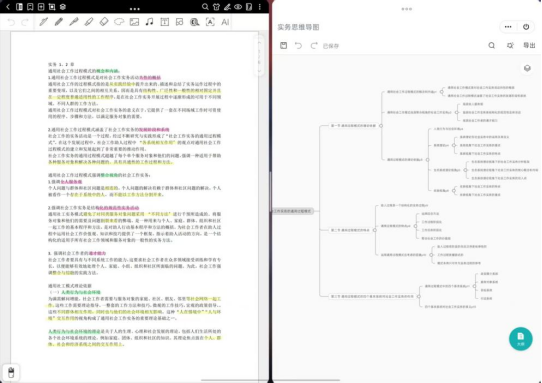Viewport: 542px width, 383px height.
Task: Select the fountain pen tool
Action: [x=44, y=22]
